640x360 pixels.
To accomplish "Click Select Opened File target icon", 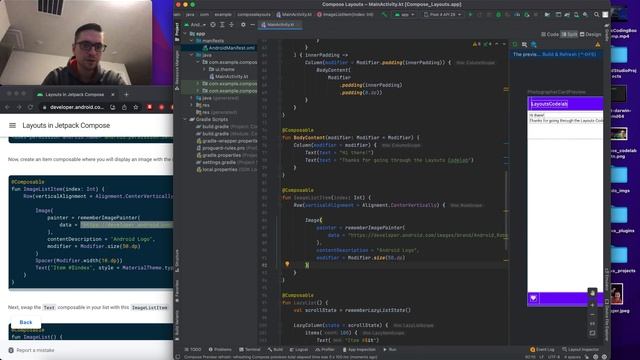I will tap(213, 24).
